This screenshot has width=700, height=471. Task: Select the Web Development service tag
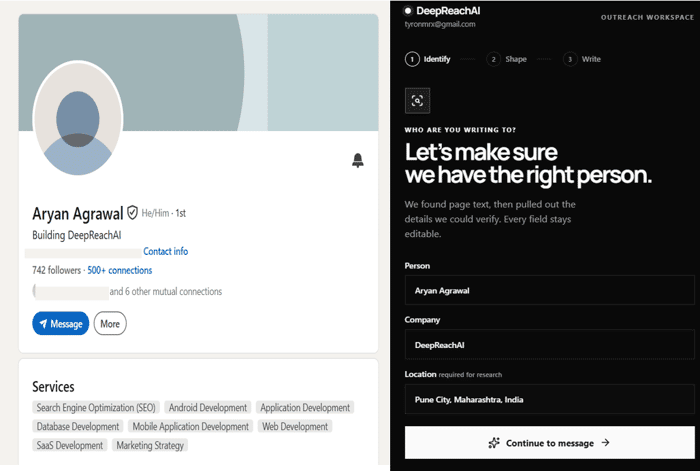click(295, 426)
